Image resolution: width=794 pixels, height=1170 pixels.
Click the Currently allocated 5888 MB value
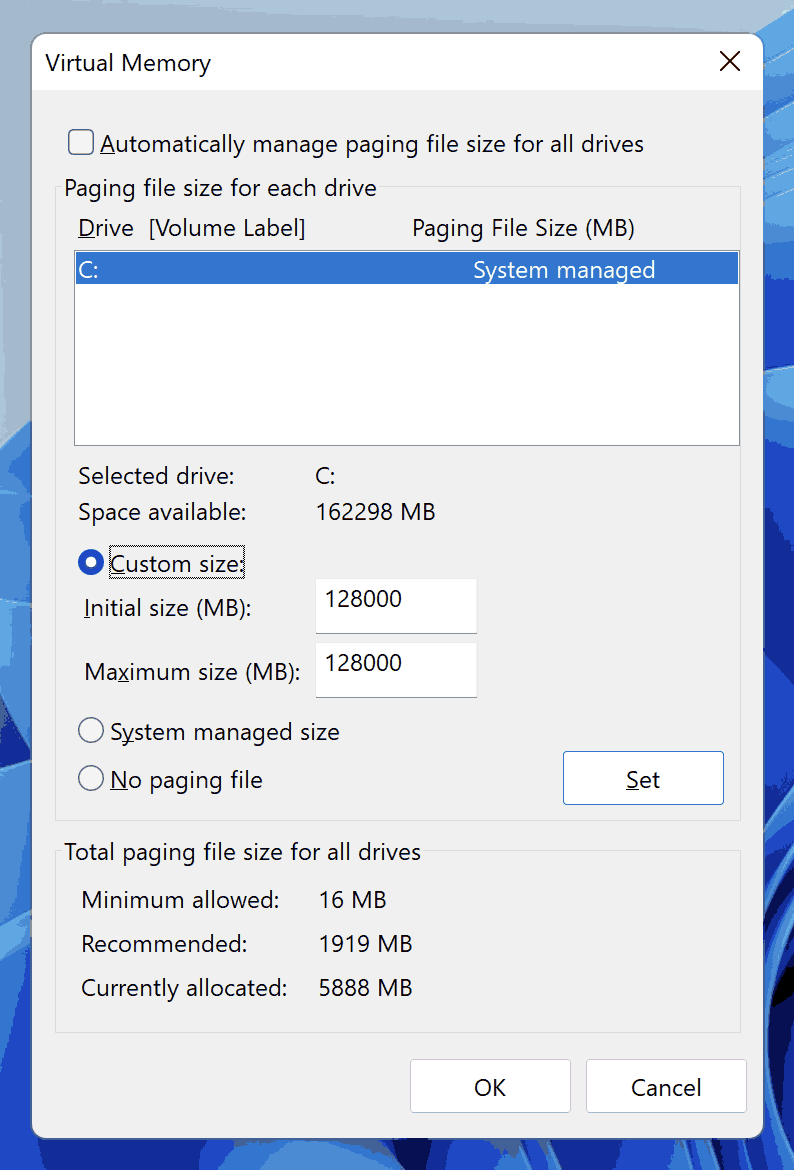click(366, 988)
